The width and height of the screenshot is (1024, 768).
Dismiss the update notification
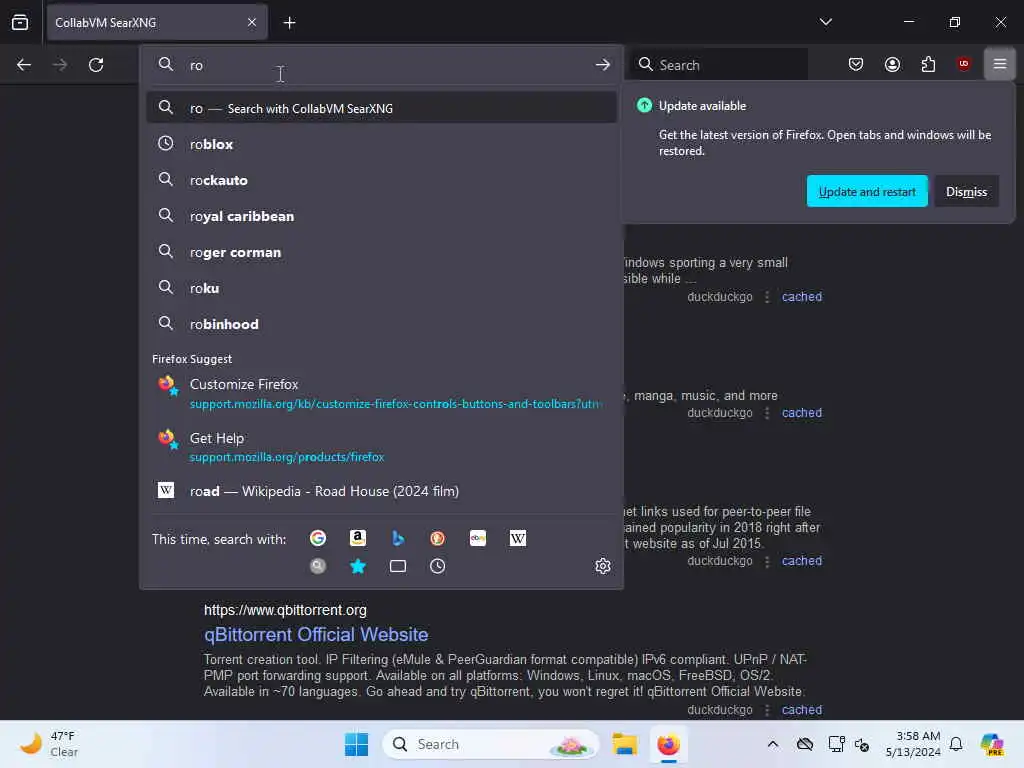[966, 191]
